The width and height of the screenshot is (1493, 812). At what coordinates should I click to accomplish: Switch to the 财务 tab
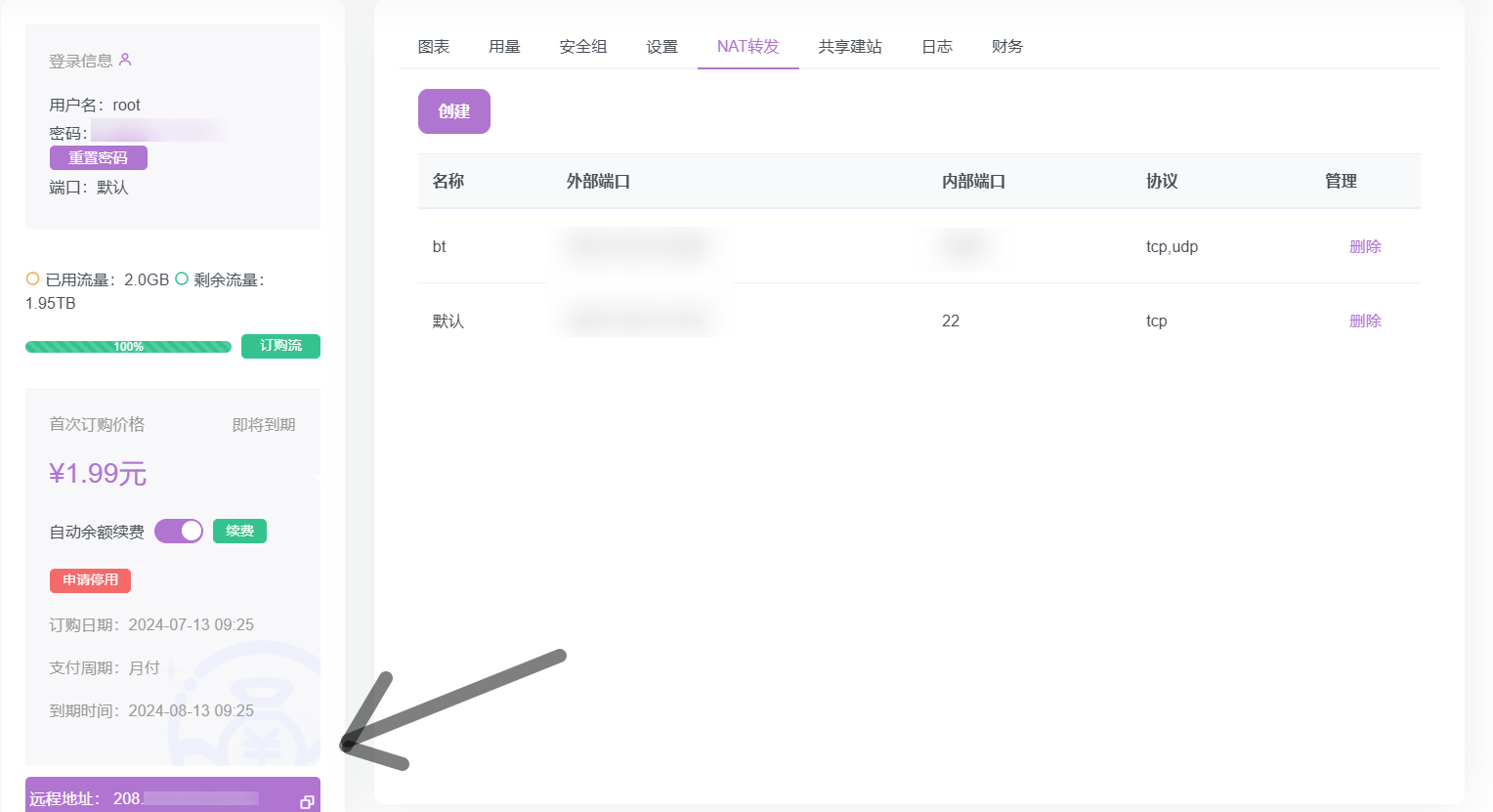[1006, 47]
